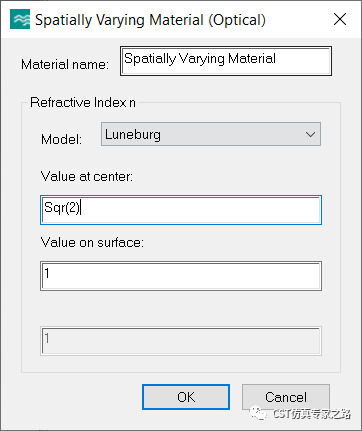The width and height of the screenshot is (362, 431).
Task: Click the Luneburg text in the Model box
Action: [x=133, y=135]
